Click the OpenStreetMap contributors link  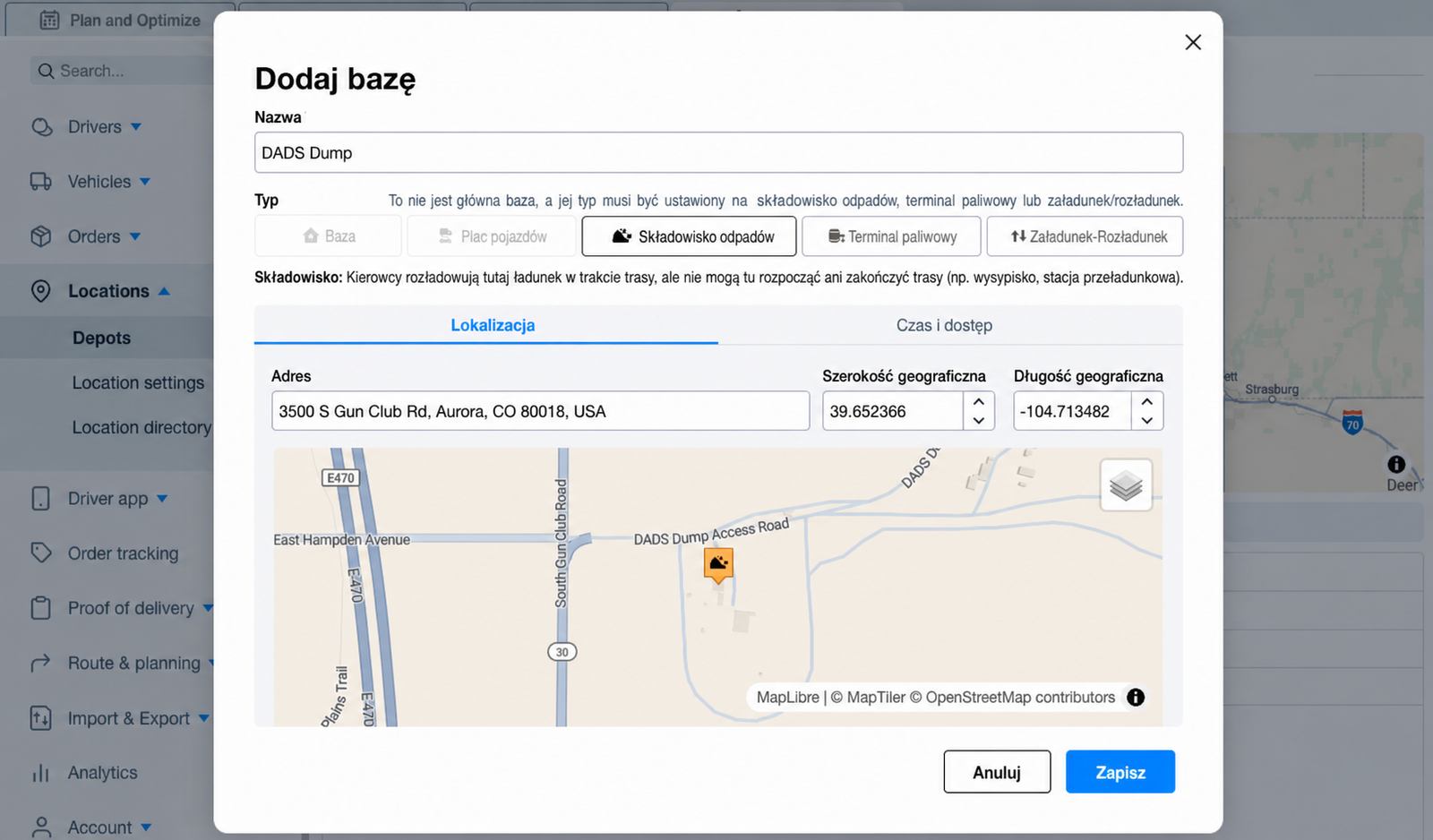pyautogui.click(x=1013, y=698)
